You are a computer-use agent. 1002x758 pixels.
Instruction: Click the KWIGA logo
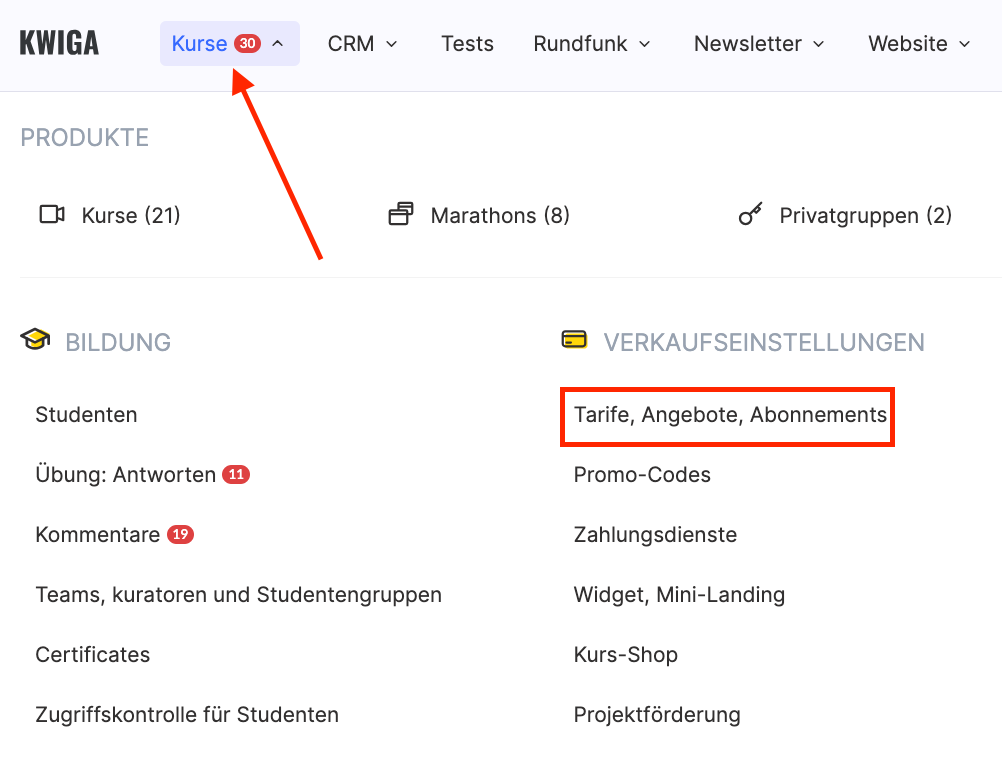(x=59, y=44)
